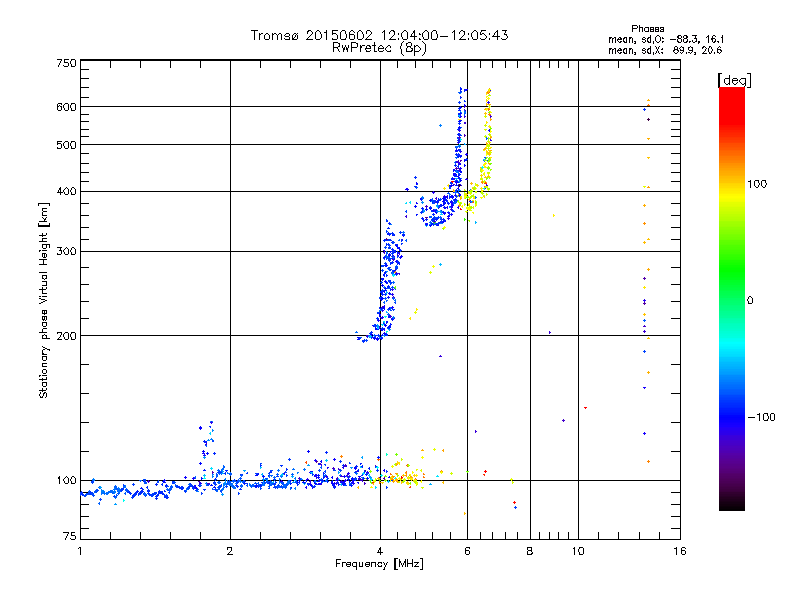Click the x-axis tick label '2'
The height and width of the screenshot is (600, 800).
(x=230, y=551)
